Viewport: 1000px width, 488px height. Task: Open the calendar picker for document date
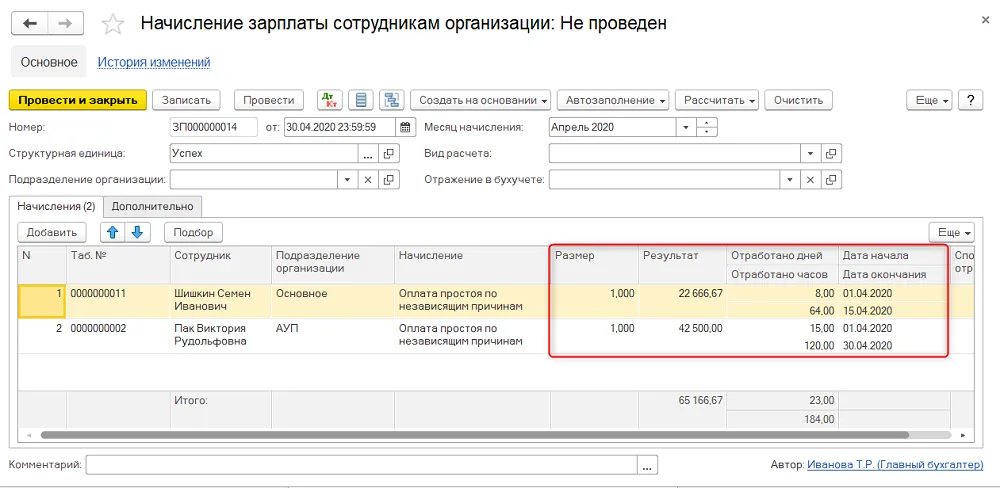(x=405, y=127)
